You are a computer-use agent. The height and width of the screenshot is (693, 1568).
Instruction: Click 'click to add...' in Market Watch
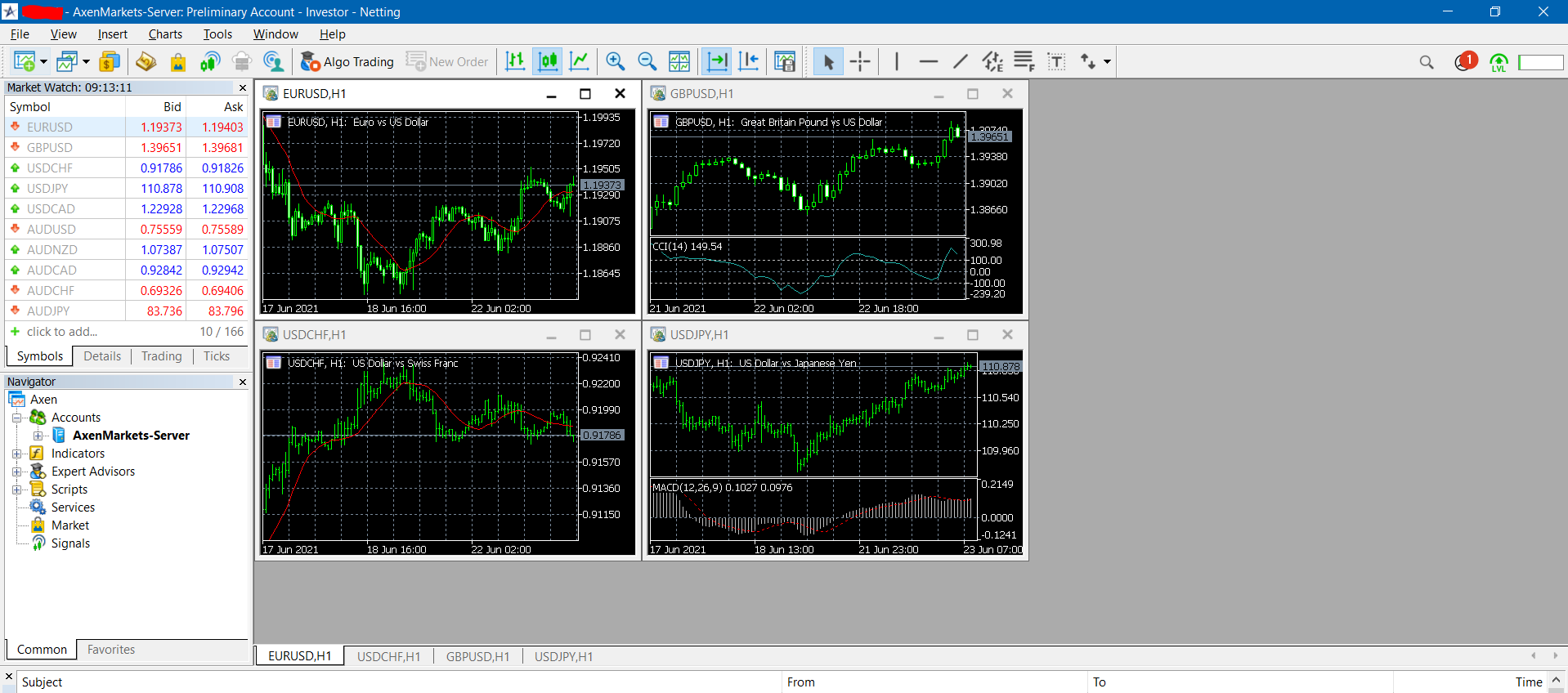tap(61, 332)
